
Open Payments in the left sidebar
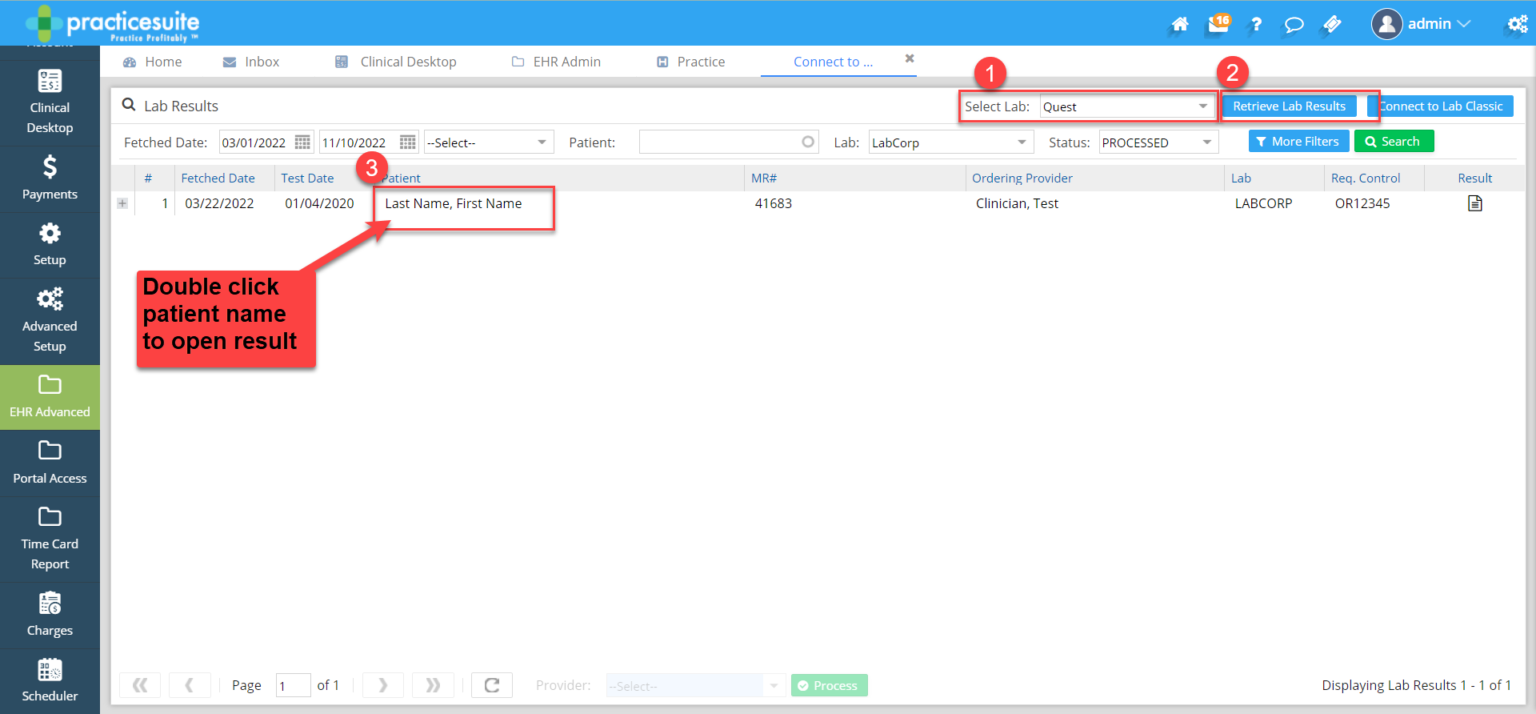click(50, 178)
